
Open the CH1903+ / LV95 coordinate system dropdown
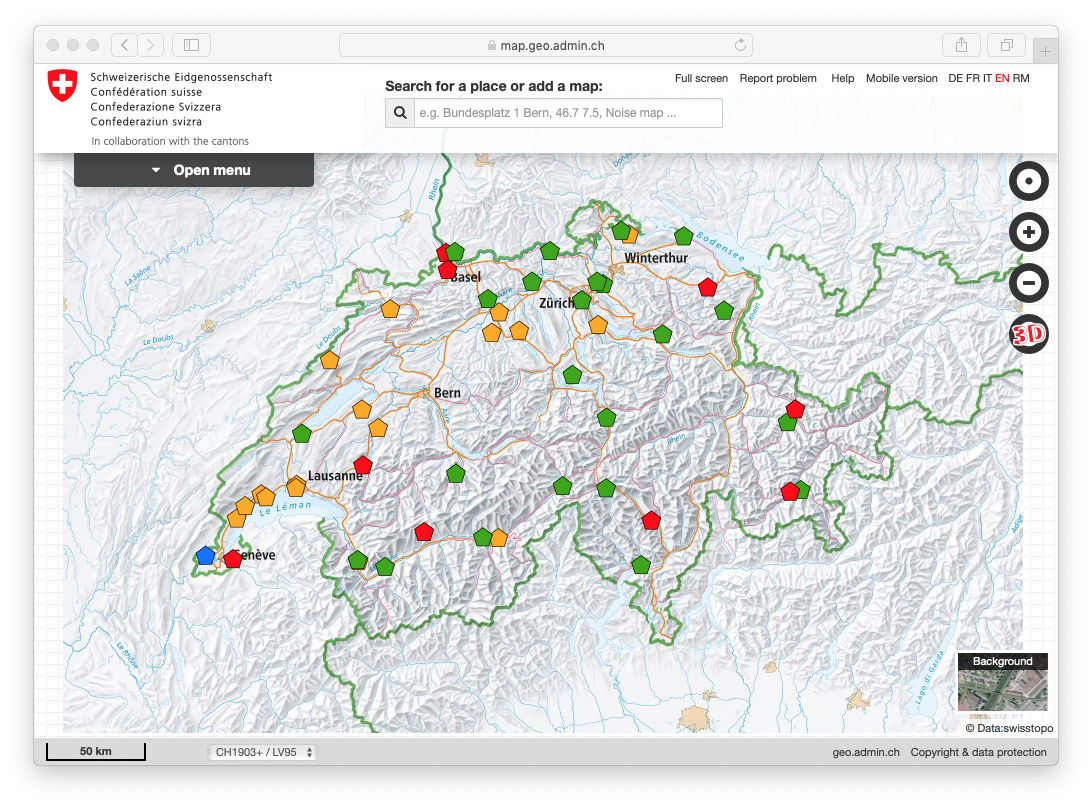click(x=262, y=751)
